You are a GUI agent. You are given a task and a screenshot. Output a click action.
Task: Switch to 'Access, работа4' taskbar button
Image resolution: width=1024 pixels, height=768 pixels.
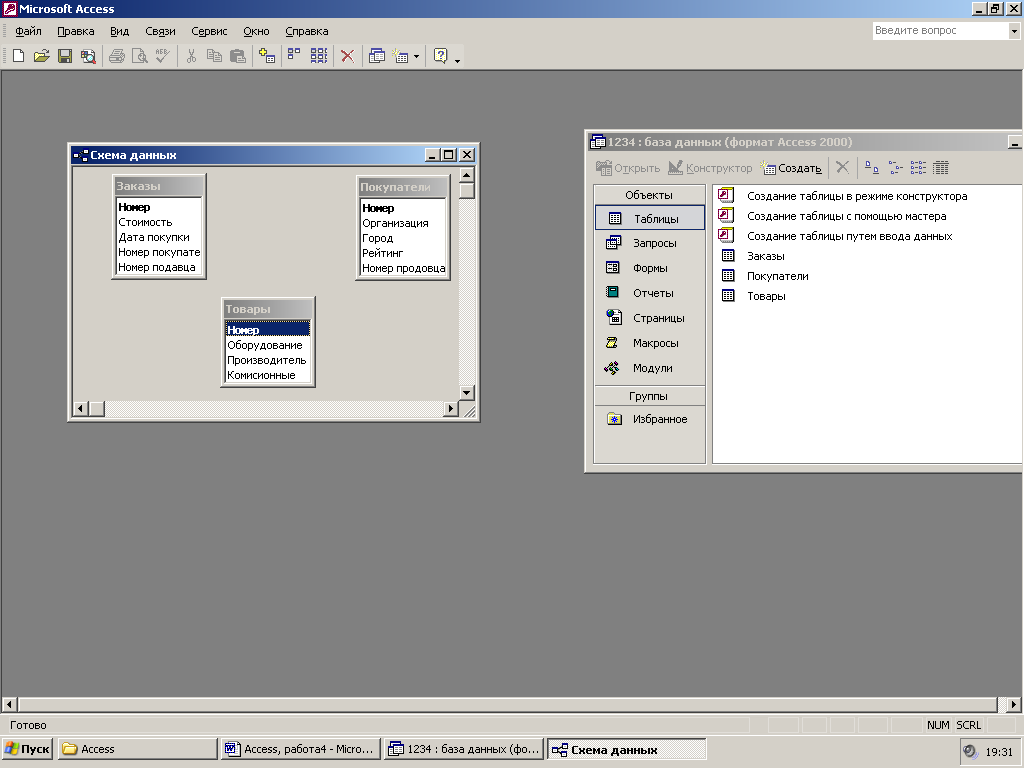click(x=301, y=749)
